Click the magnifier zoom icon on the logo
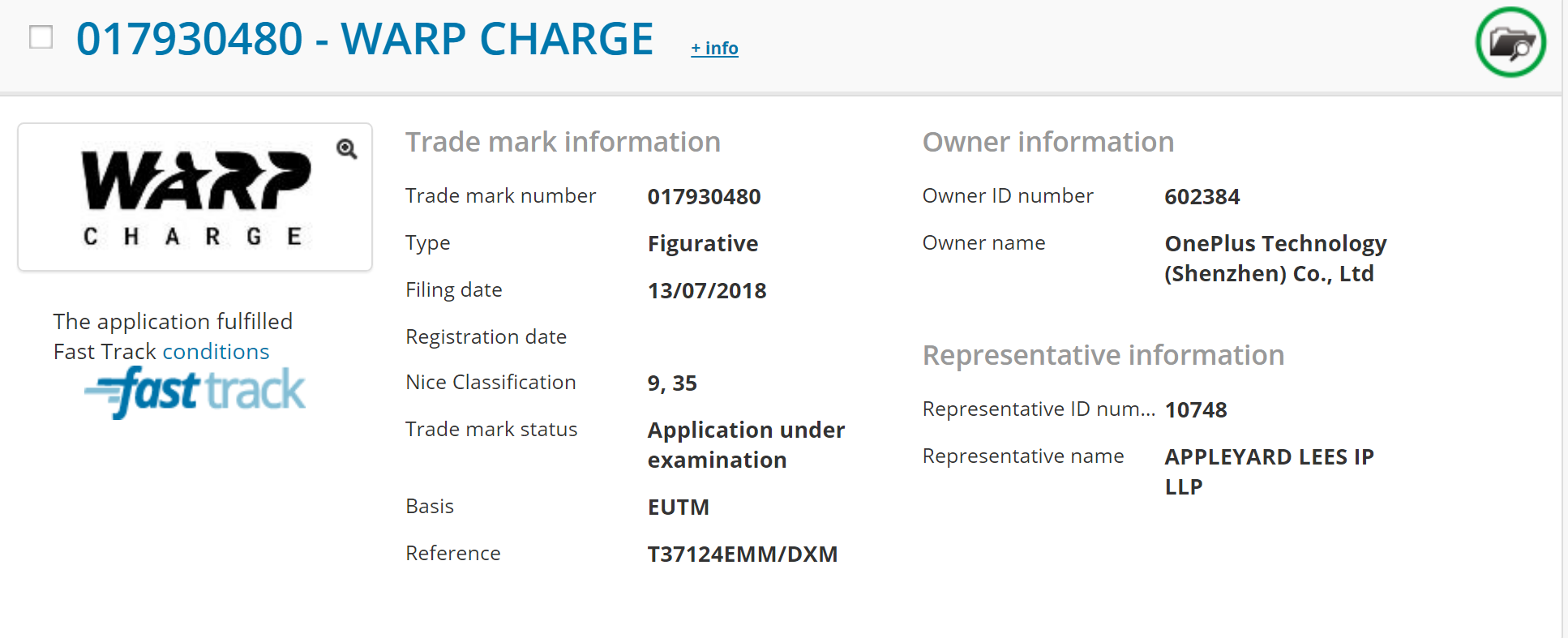This screenshot has height=638, width=1568. tap(347, 148)
